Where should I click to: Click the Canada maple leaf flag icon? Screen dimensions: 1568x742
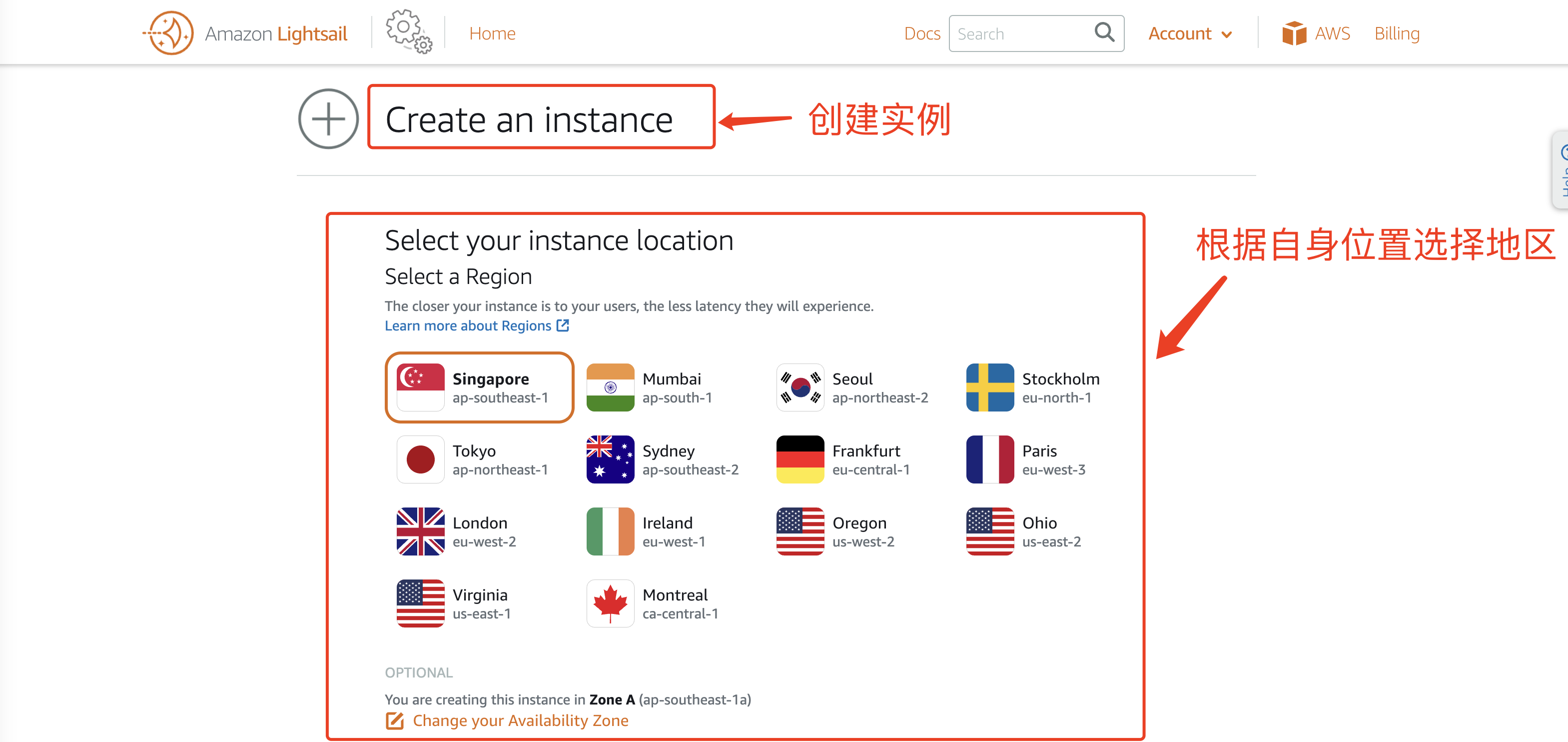pos(610,603)
